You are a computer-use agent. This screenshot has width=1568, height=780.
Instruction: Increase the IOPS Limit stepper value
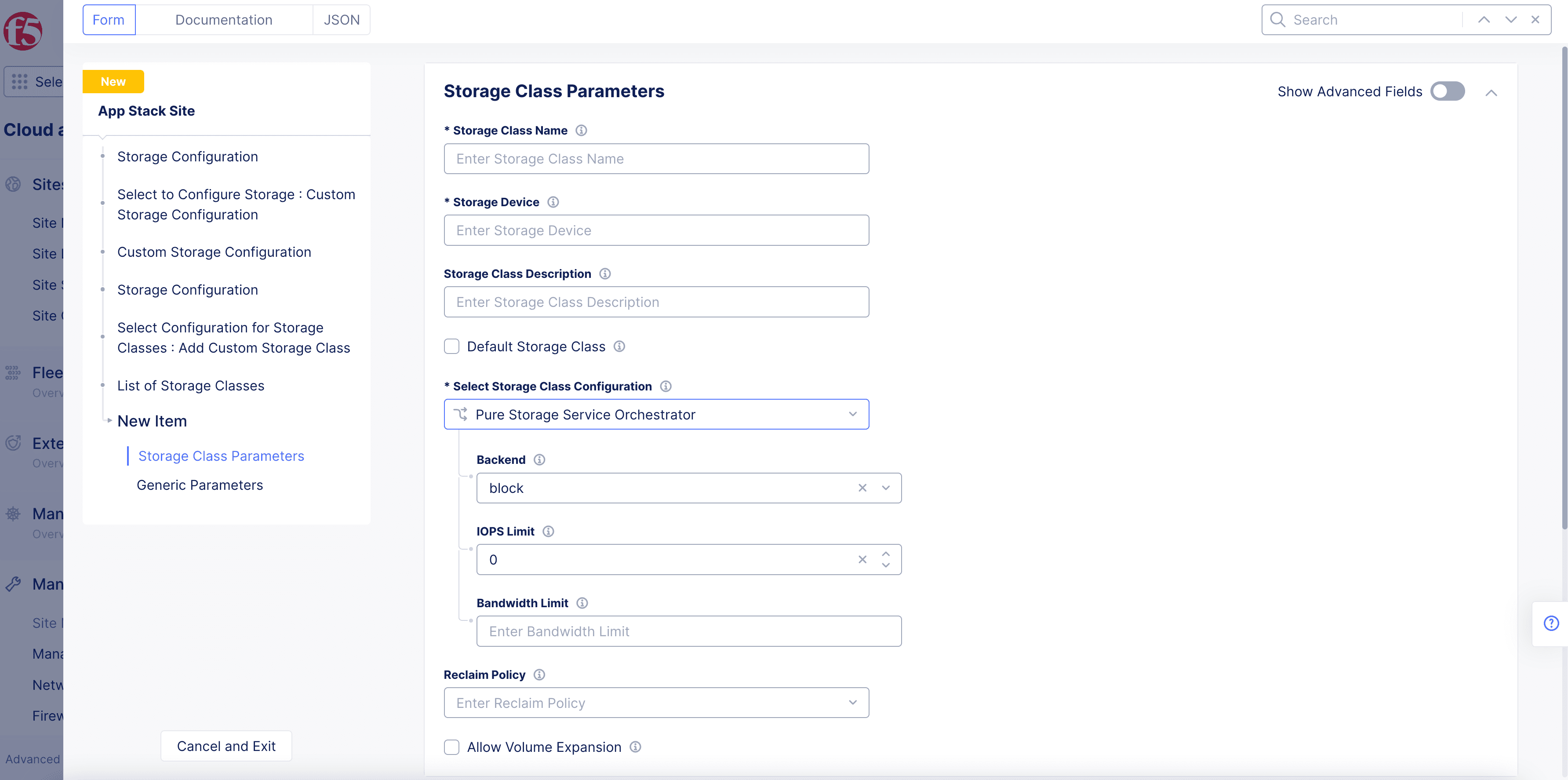coord(886,554)
